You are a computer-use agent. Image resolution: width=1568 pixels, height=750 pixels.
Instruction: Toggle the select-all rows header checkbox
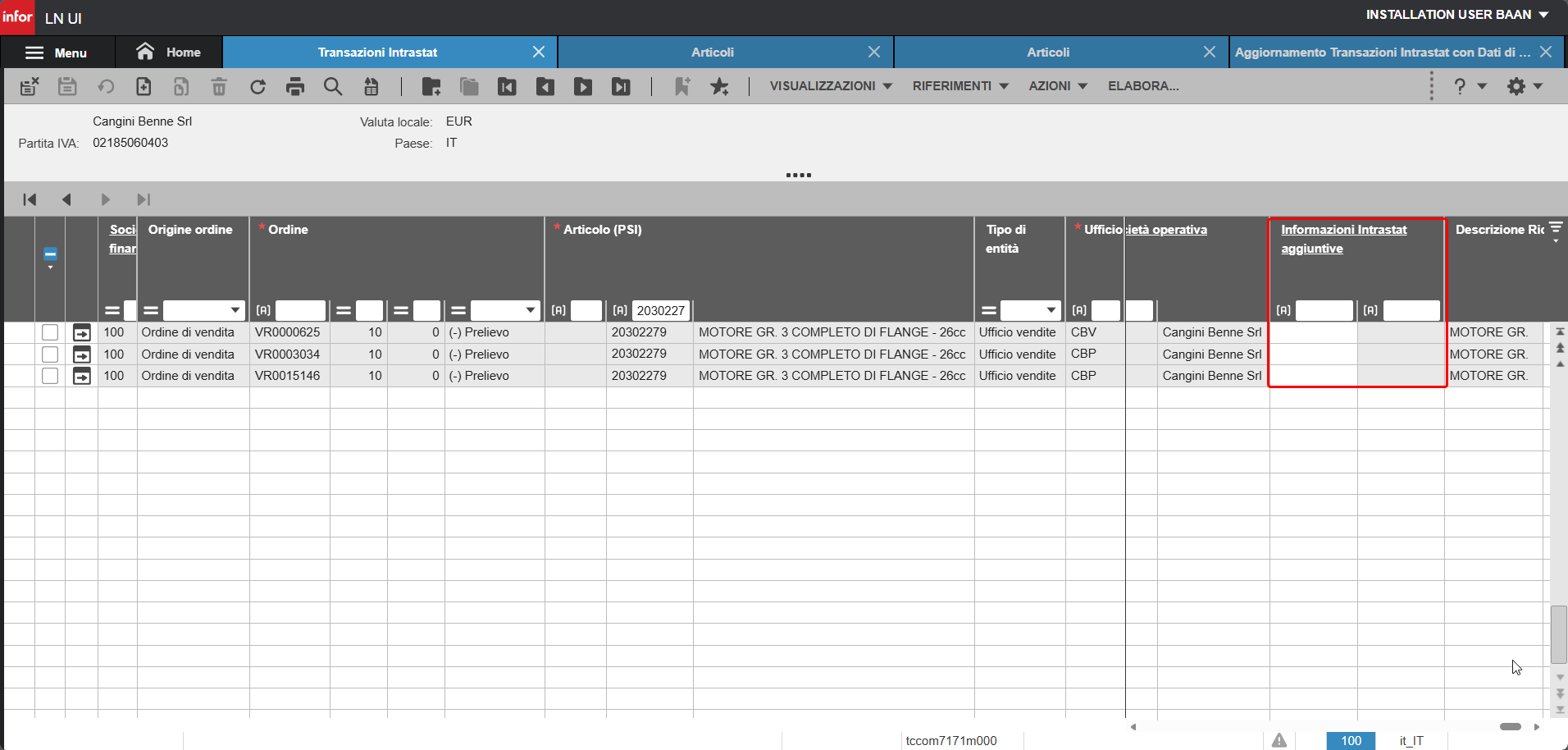50,254
